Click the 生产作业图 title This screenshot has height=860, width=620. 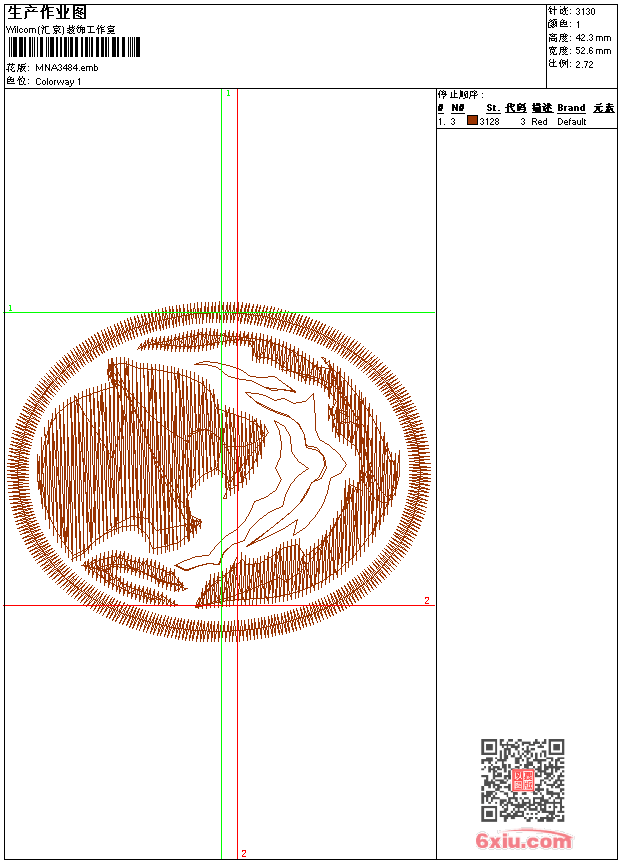tap(47, 12)
